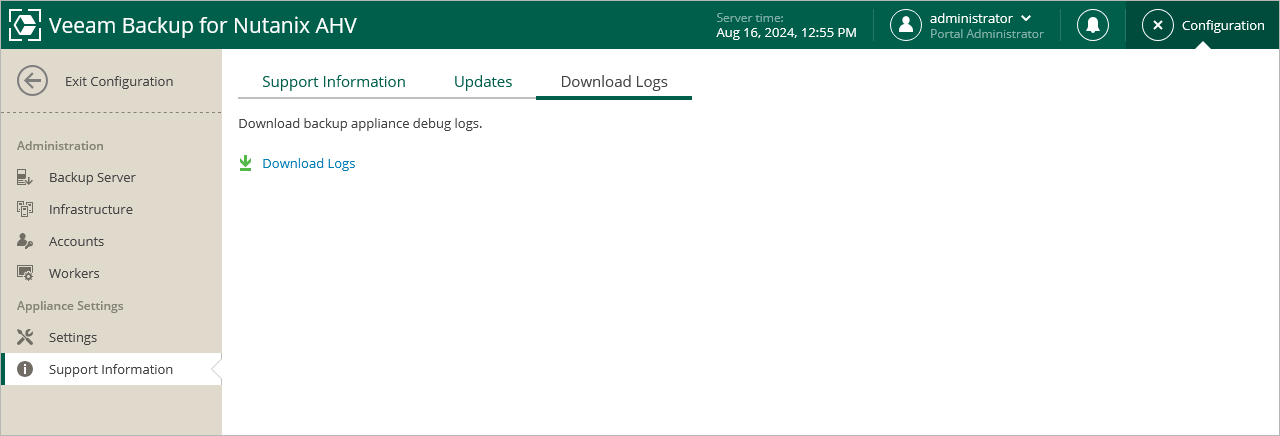Select Support Information in sidebar

[x=111, y=369]
